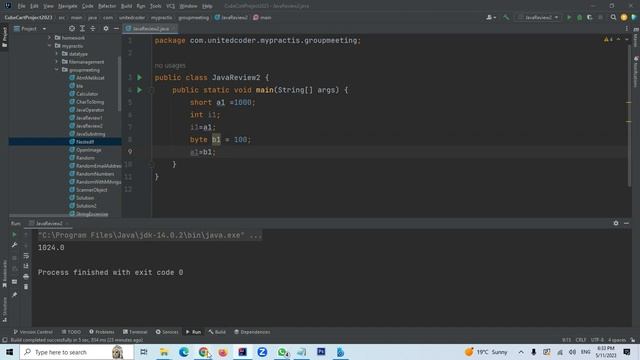Open the Navigate menu
640x360 pixels.
tap(67, 6)
